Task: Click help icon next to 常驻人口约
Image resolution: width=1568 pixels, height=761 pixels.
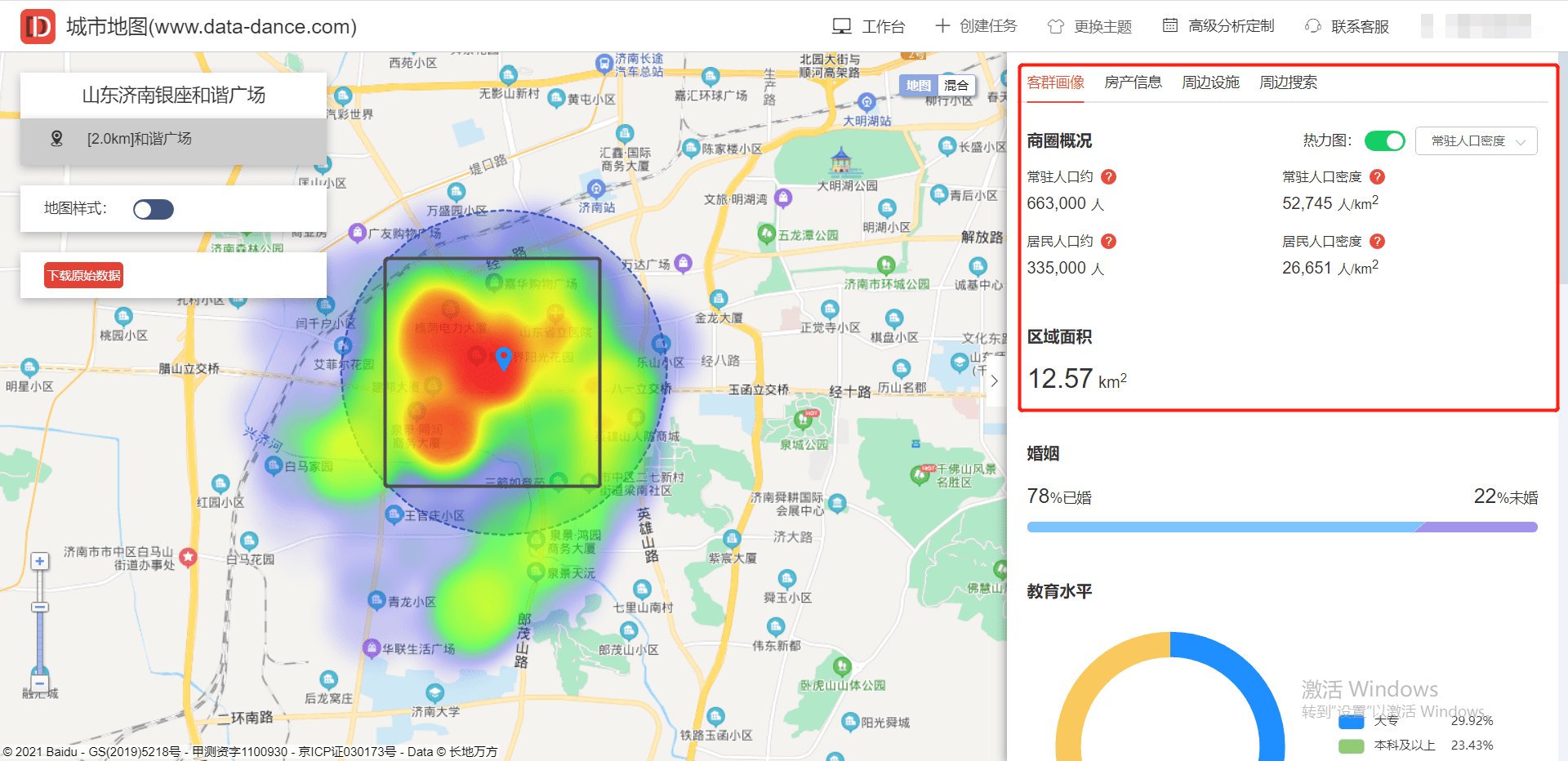Action: 1108,176
